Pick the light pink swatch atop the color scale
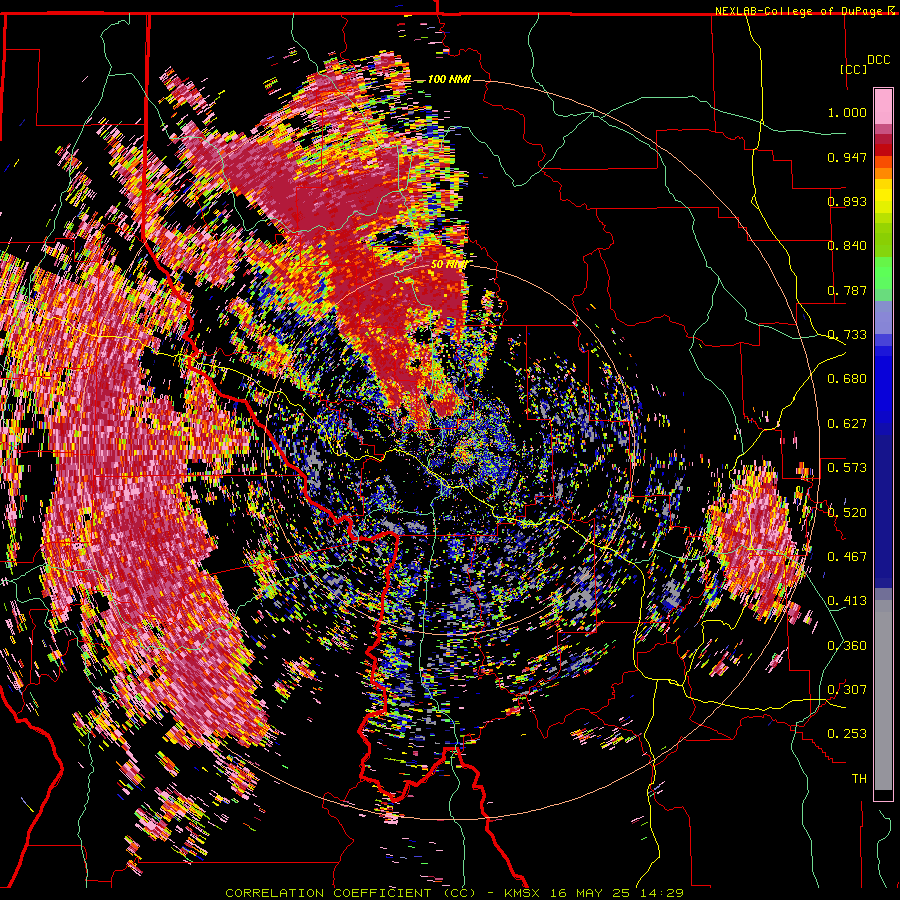The width and height of the screenshot is (900, 900). 883,106
